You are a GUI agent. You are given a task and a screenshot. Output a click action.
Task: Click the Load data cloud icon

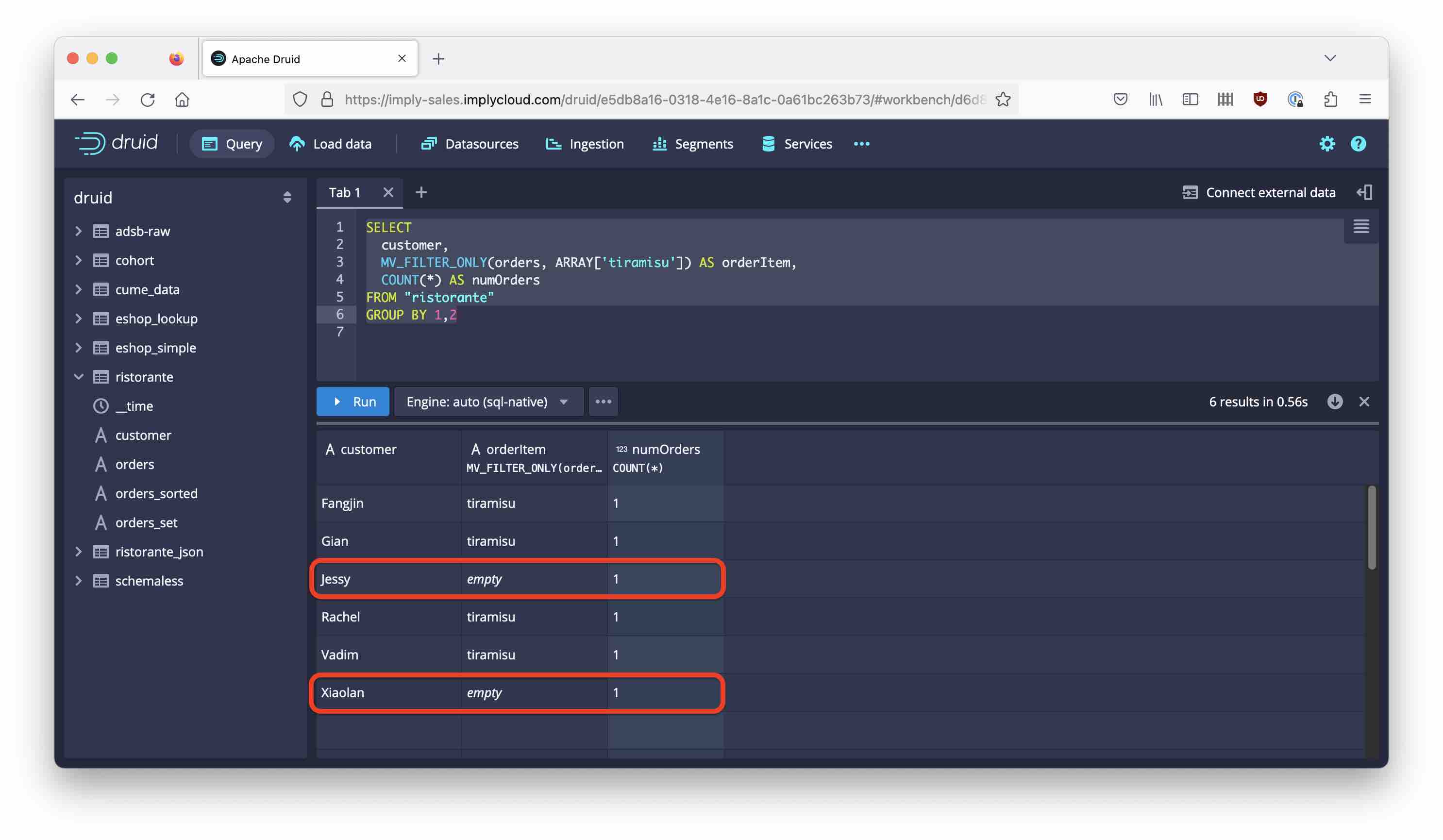[x=297, y=144]
